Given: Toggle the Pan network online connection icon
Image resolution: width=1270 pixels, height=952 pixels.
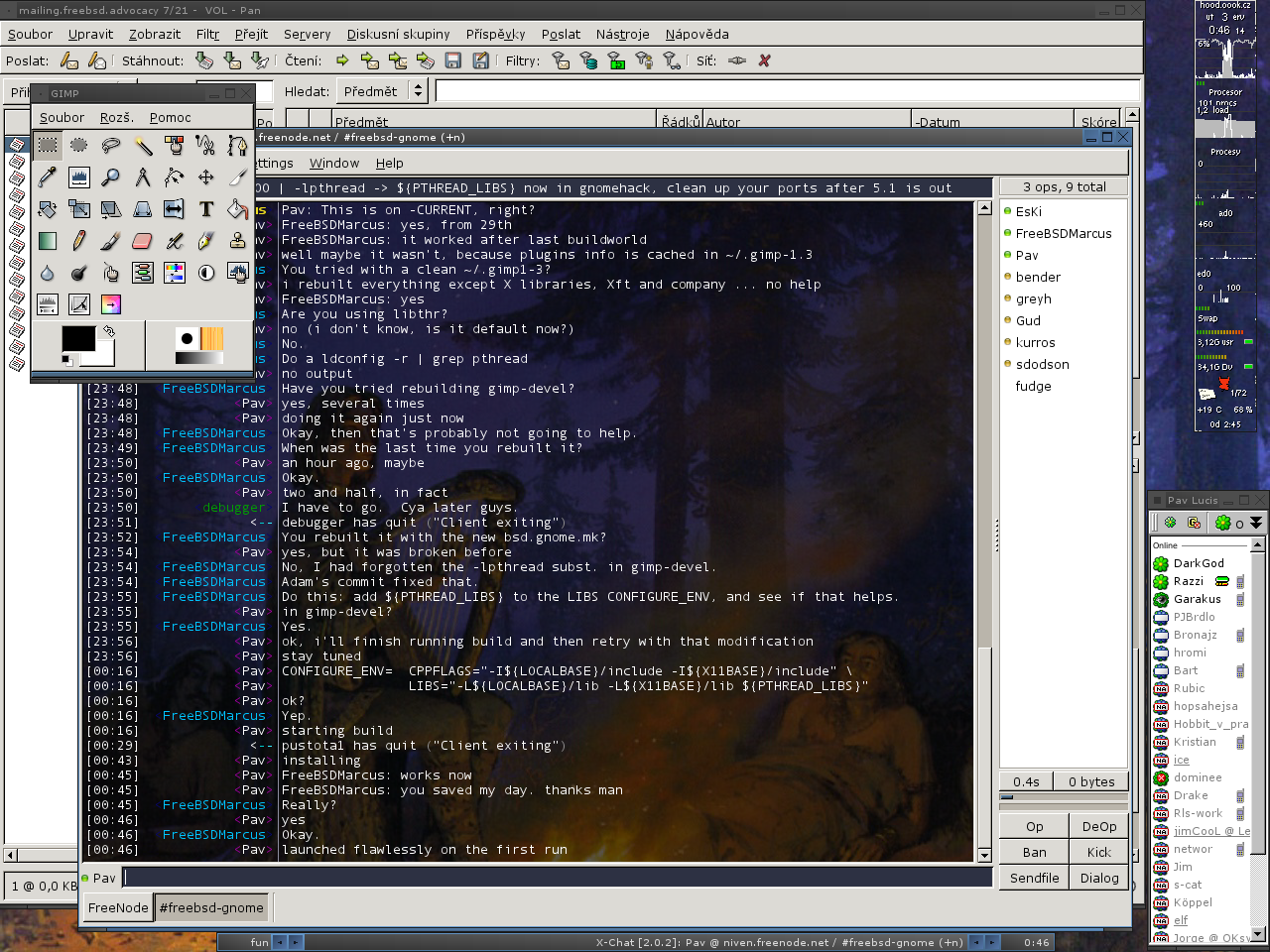Looking at the screenshot, I should tap(736, 60).
